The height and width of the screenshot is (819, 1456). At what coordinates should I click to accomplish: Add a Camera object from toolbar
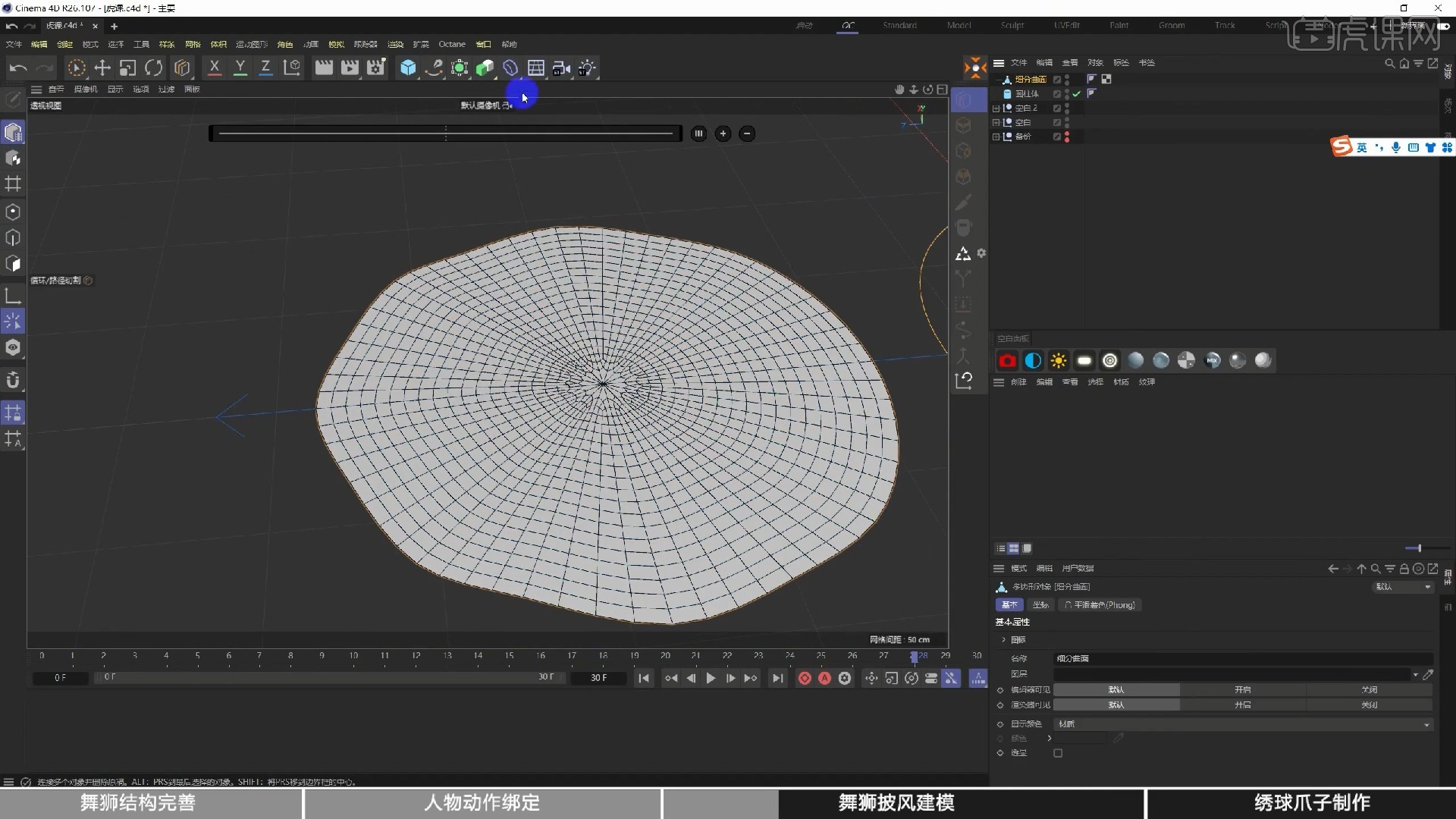click(561, 68)
